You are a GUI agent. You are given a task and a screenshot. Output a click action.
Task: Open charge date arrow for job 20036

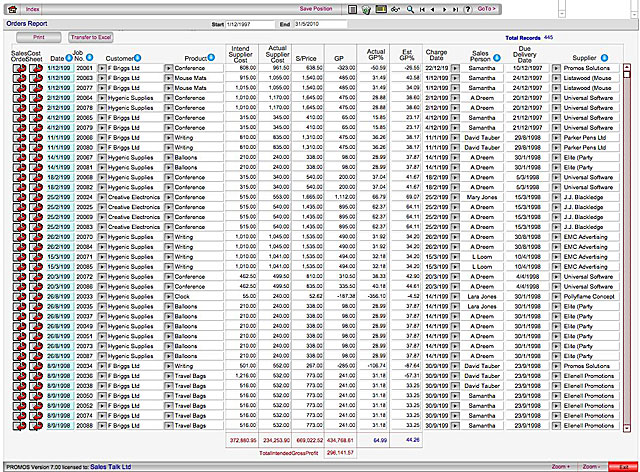tap(455, 376)
